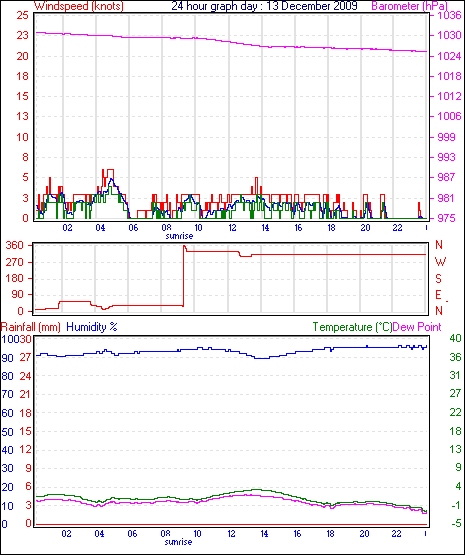Click the 22 hour tick on the bottom graph

click(x=396, y=534)
